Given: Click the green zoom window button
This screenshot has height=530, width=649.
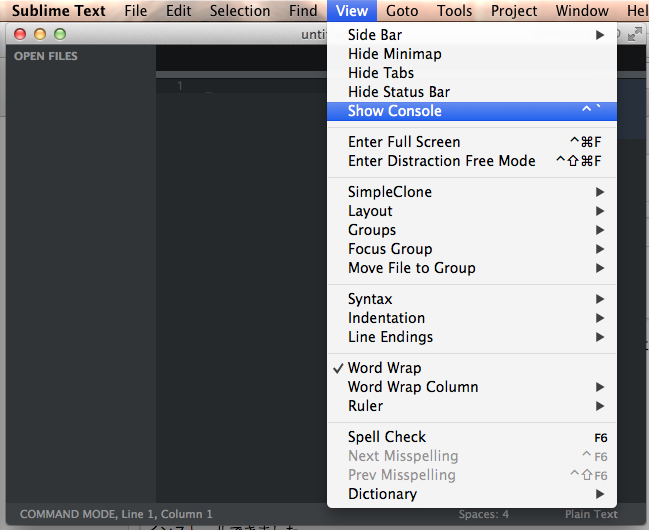Looking at the screenshot, I should coord(60,34).
